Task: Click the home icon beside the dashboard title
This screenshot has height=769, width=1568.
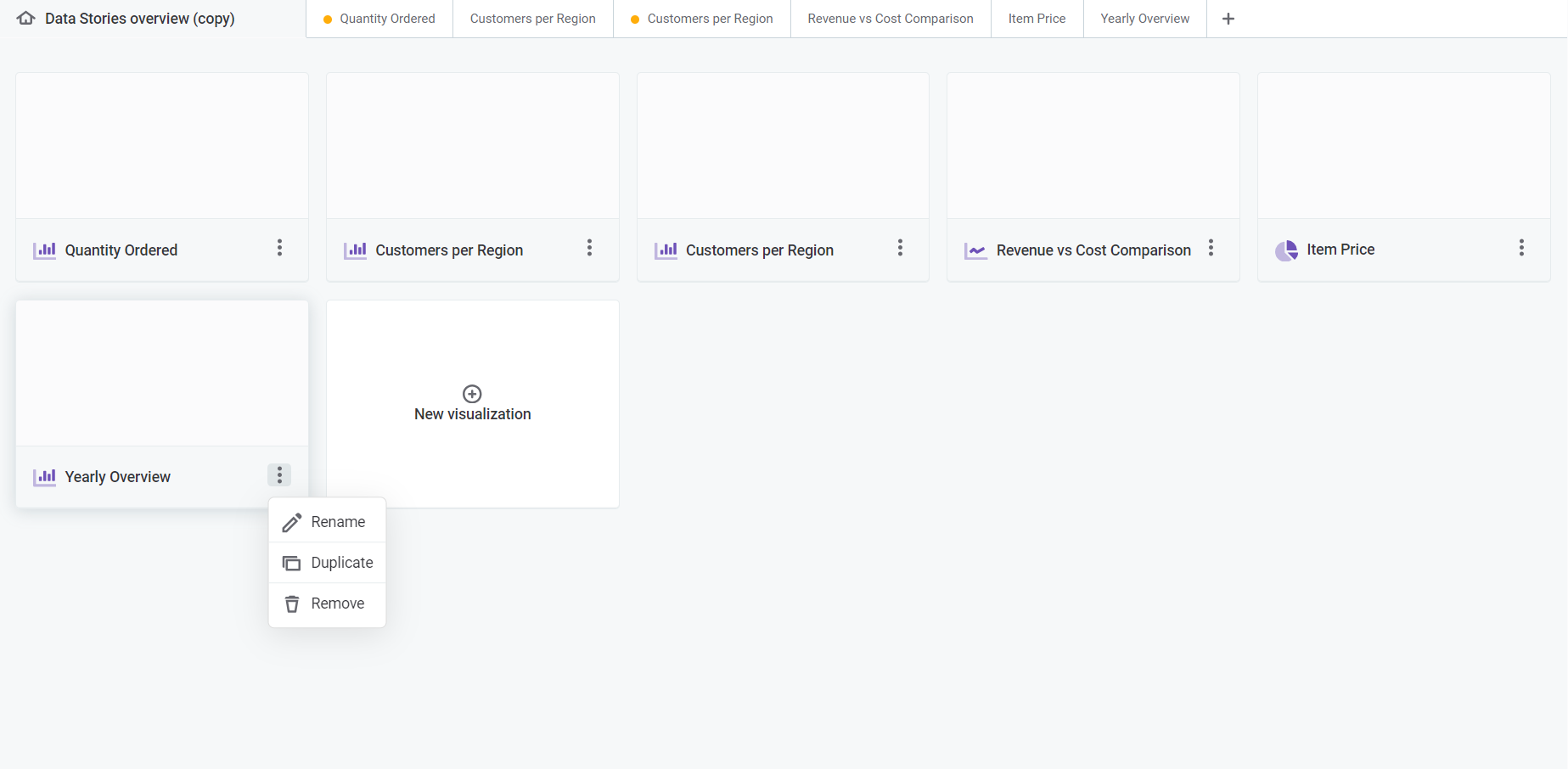Action: (25, 17)
